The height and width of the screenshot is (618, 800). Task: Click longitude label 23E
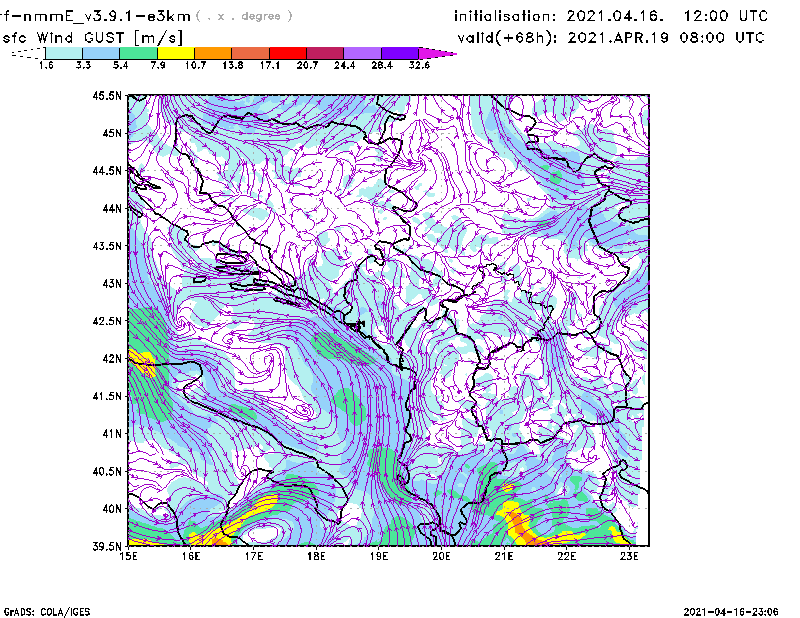click(x=629, y=556)
